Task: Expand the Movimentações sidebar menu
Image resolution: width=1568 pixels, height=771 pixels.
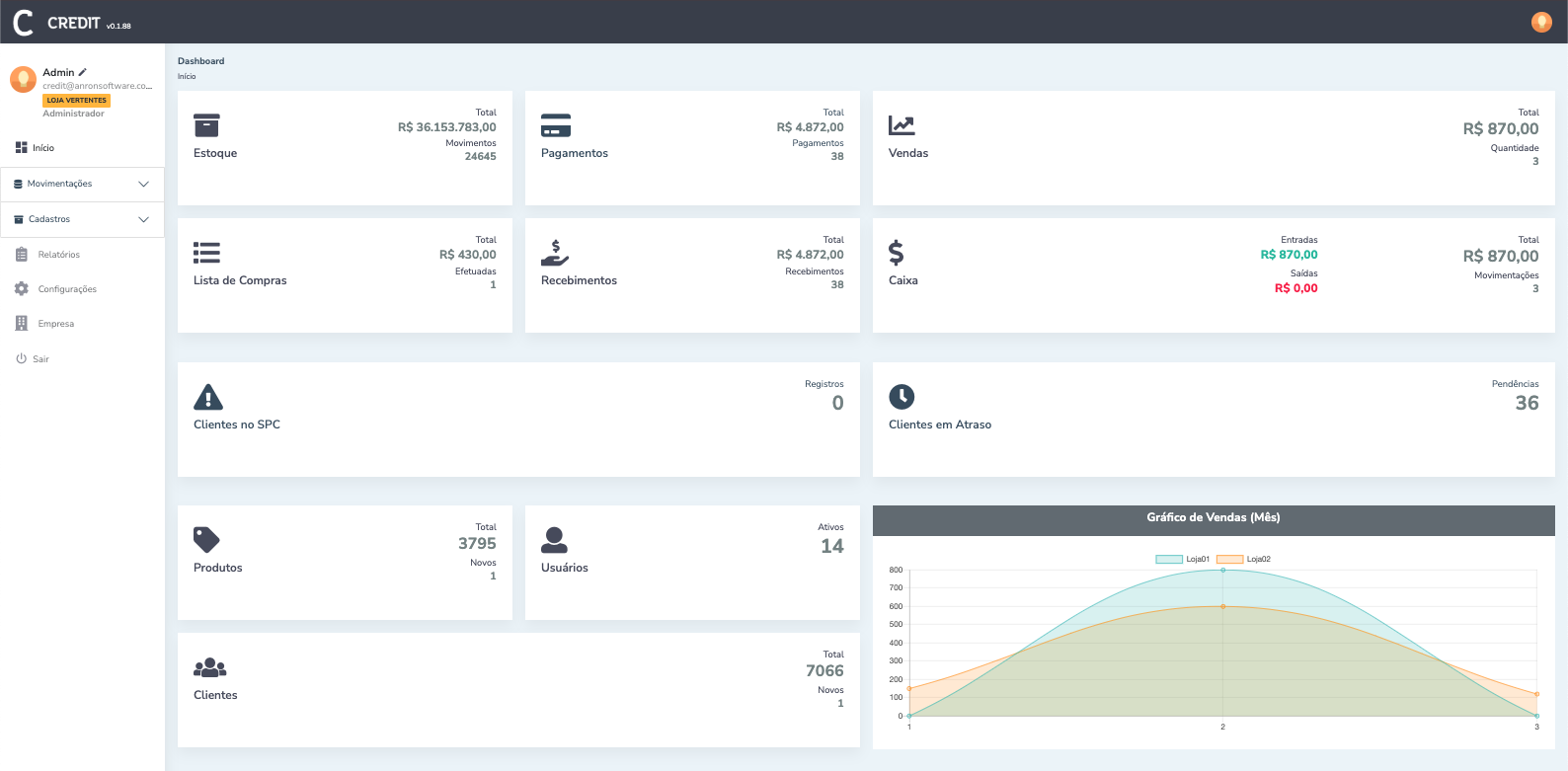Action: pyautogui.click(x=83, y=184)
